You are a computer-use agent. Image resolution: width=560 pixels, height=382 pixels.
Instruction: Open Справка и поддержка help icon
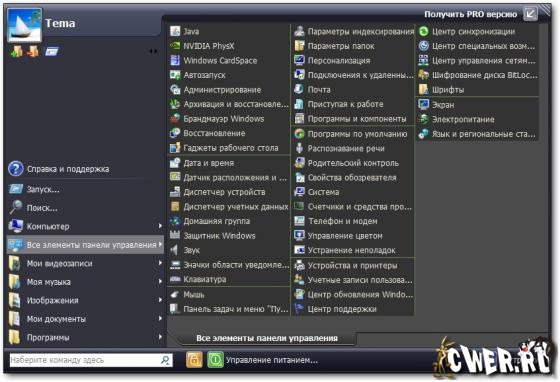16,169
